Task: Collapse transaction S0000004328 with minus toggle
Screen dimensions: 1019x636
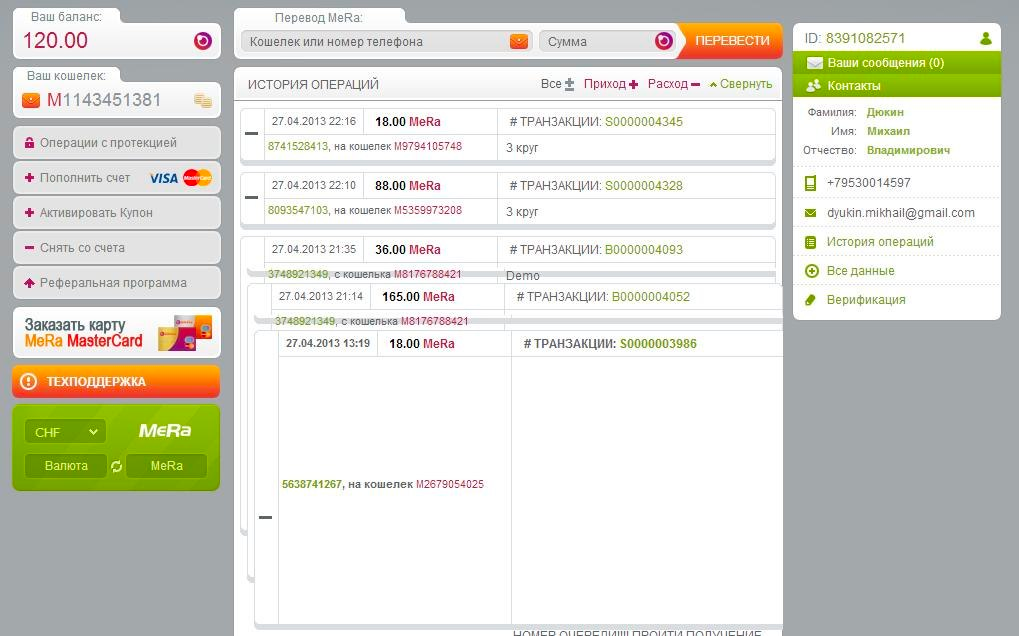Action: point(252,197)
